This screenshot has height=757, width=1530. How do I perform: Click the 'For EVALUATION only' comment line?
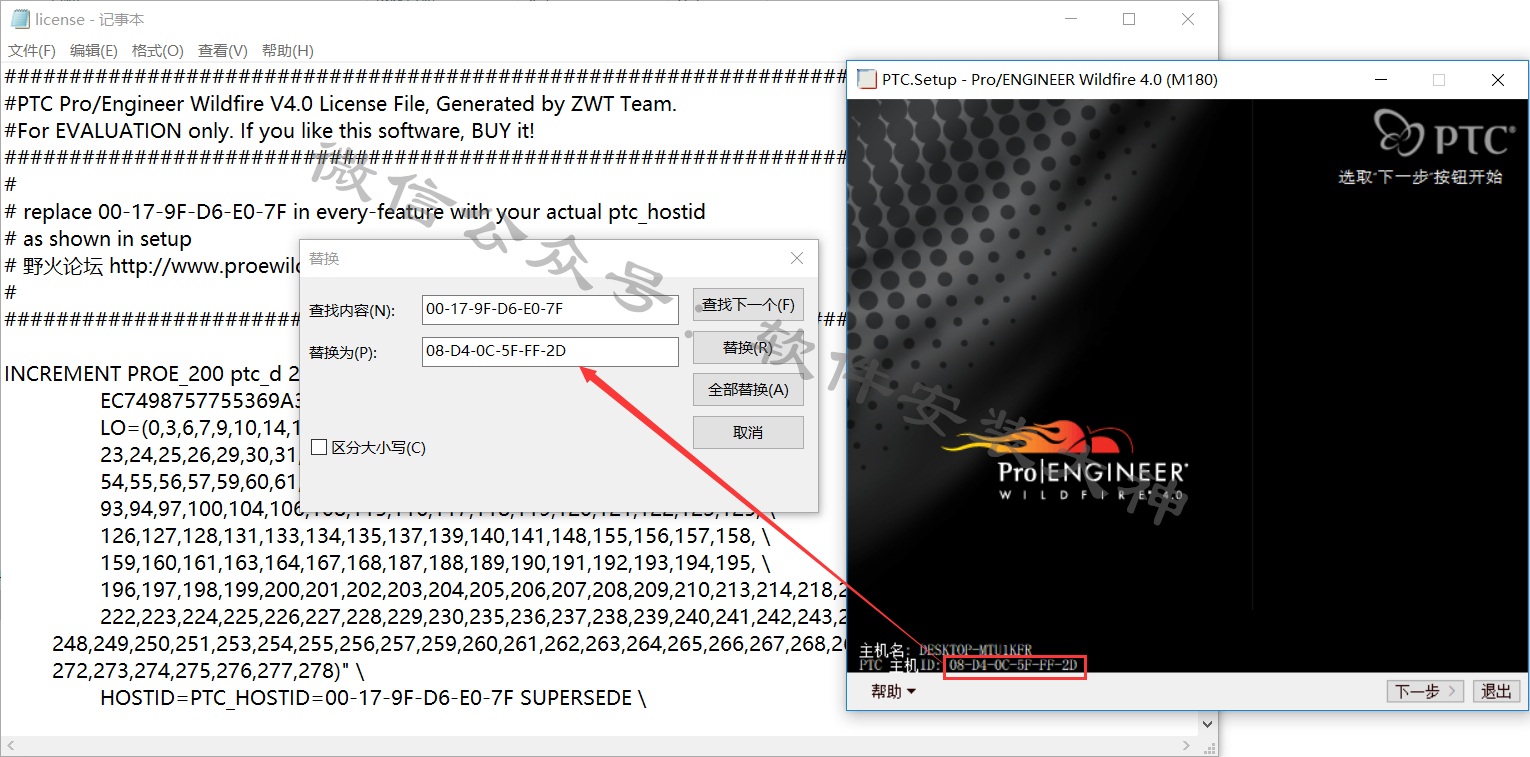coord(270,131)
